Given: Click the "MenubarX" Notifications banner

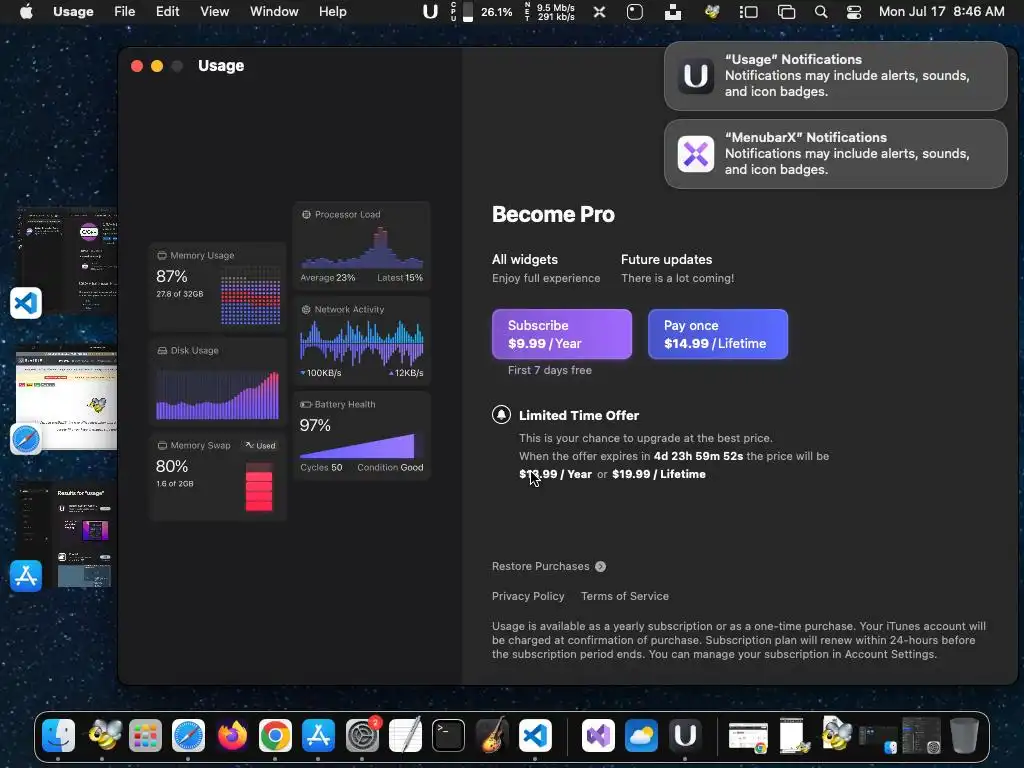Looking at the screenshot, I should (835, 154).
